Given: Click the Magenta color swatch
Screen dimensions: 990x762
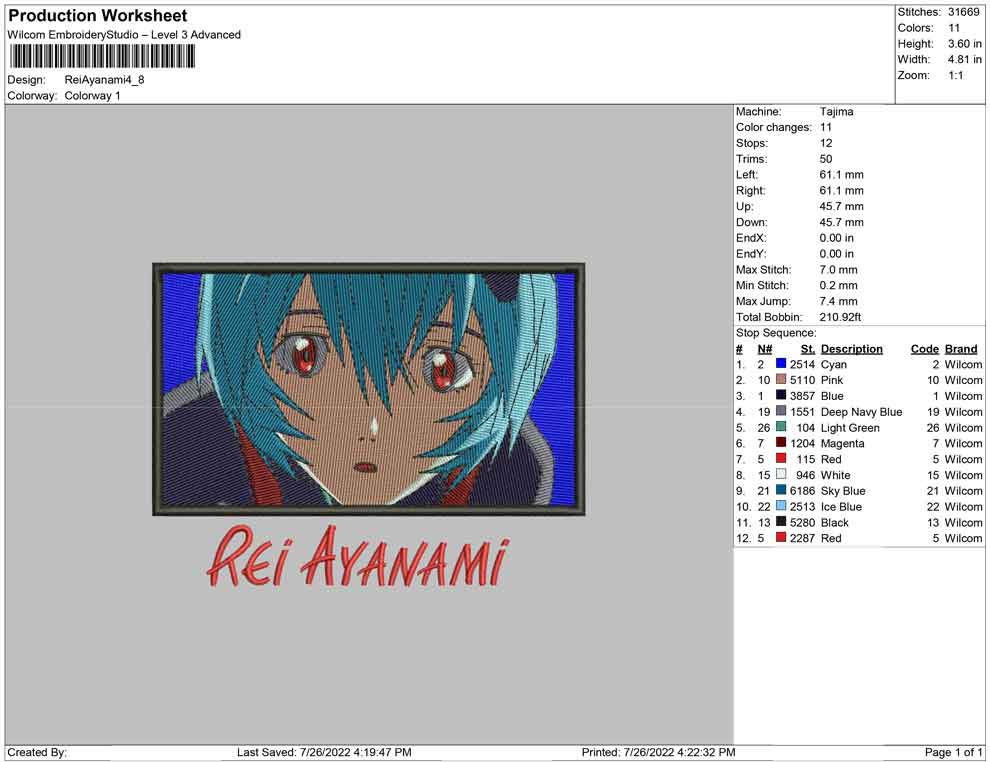Looking at the screenshot, I should point(781,443).
